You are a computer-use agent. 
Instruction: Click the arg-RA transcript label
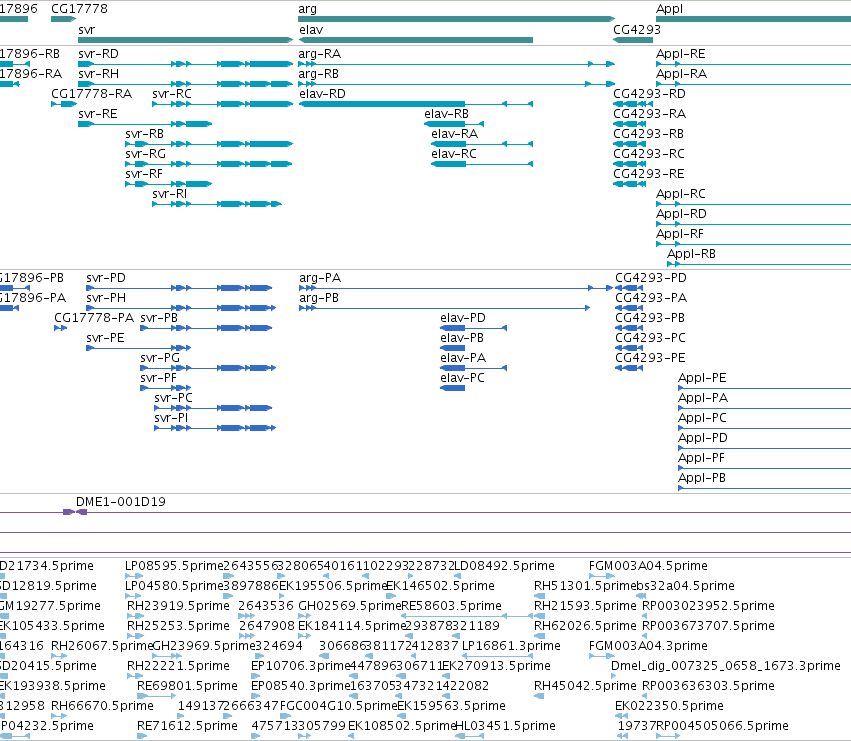point(320,54)
